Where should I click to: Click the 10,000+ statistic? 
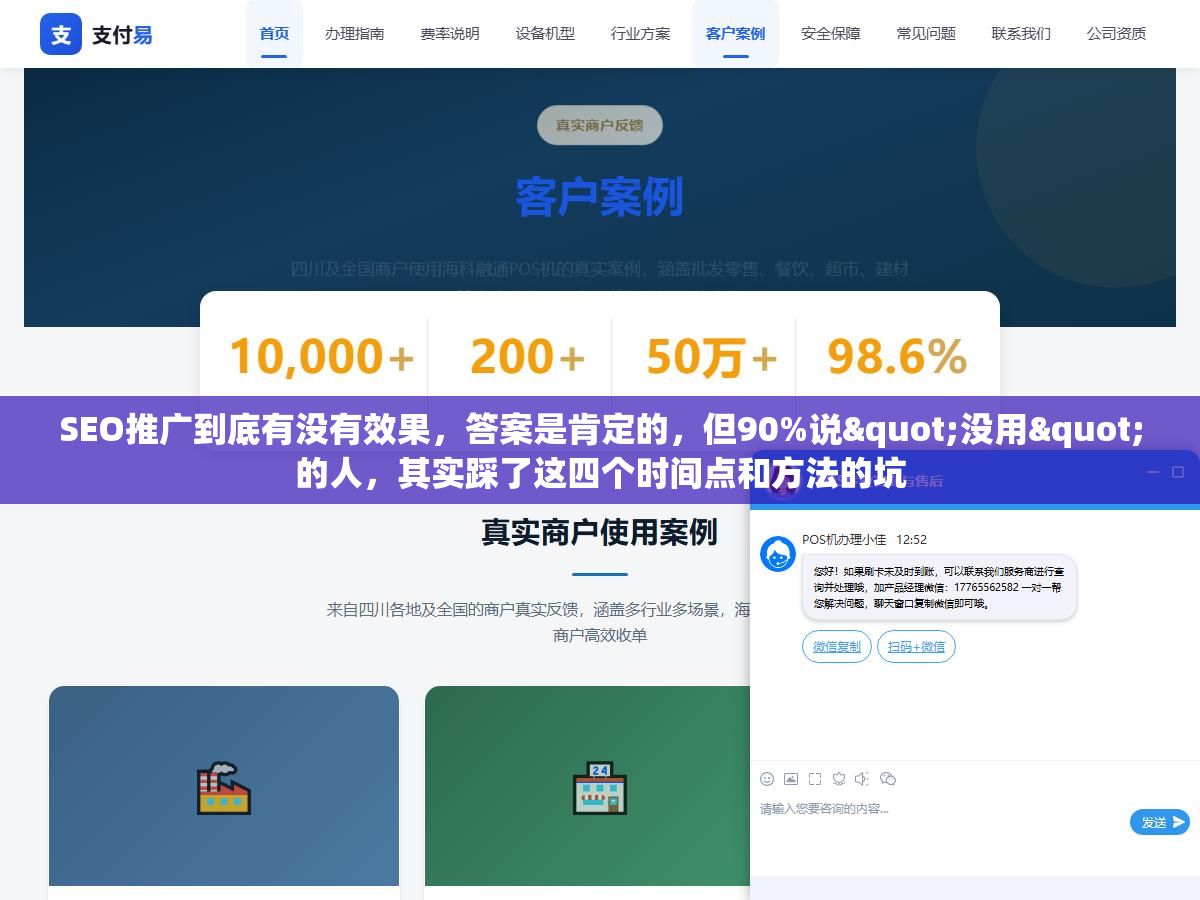322,357
